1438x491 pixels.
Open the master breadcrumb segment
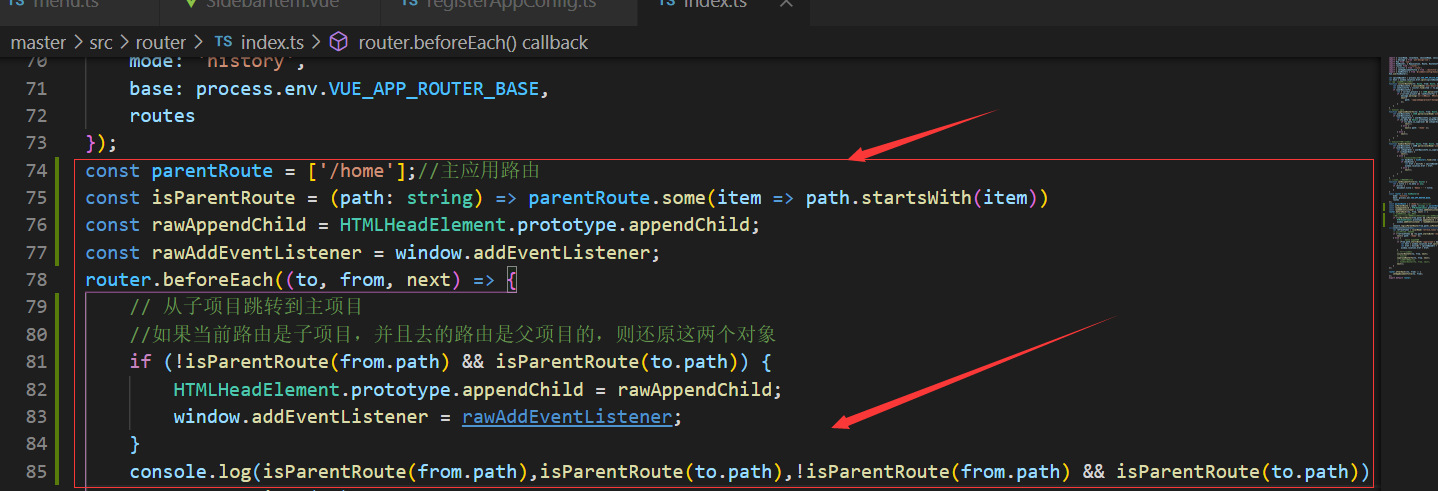38,42
